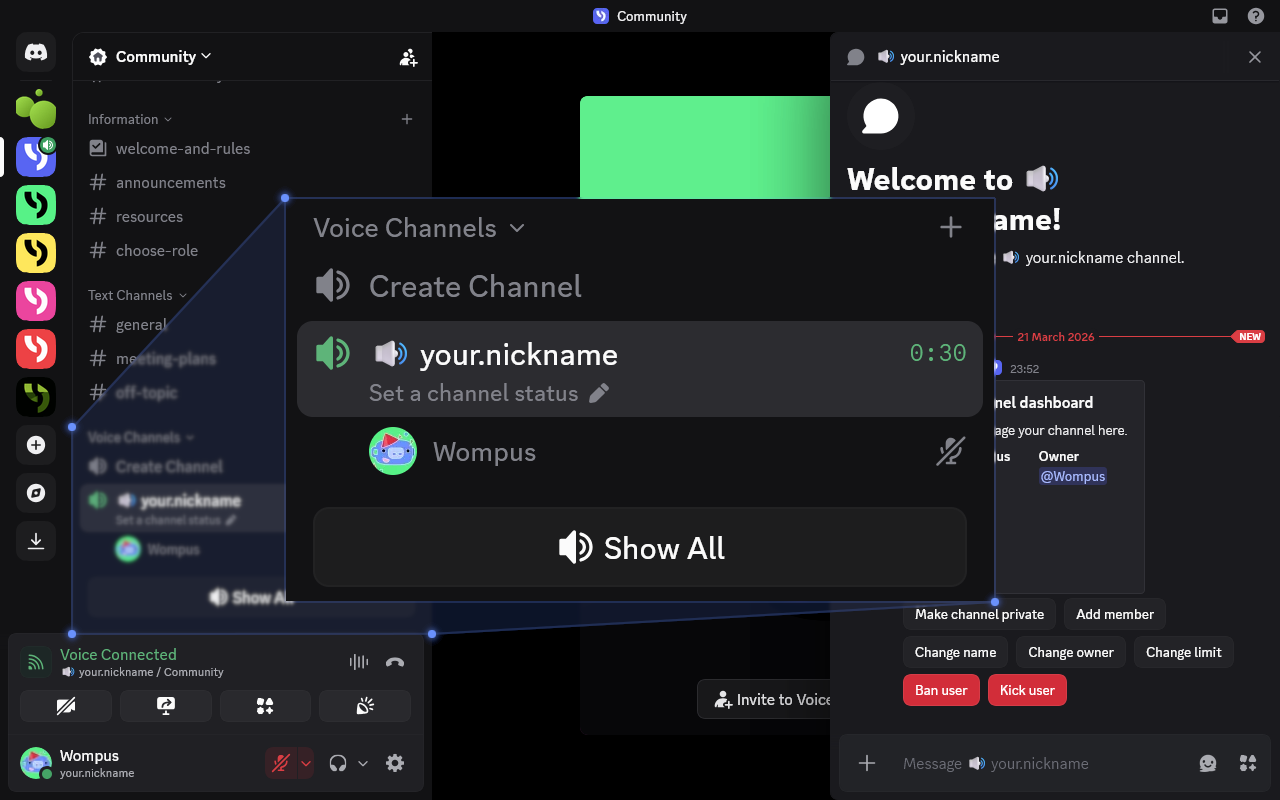Open the audio output device chevron
The image size is (1280, 800).
[364, 763]
